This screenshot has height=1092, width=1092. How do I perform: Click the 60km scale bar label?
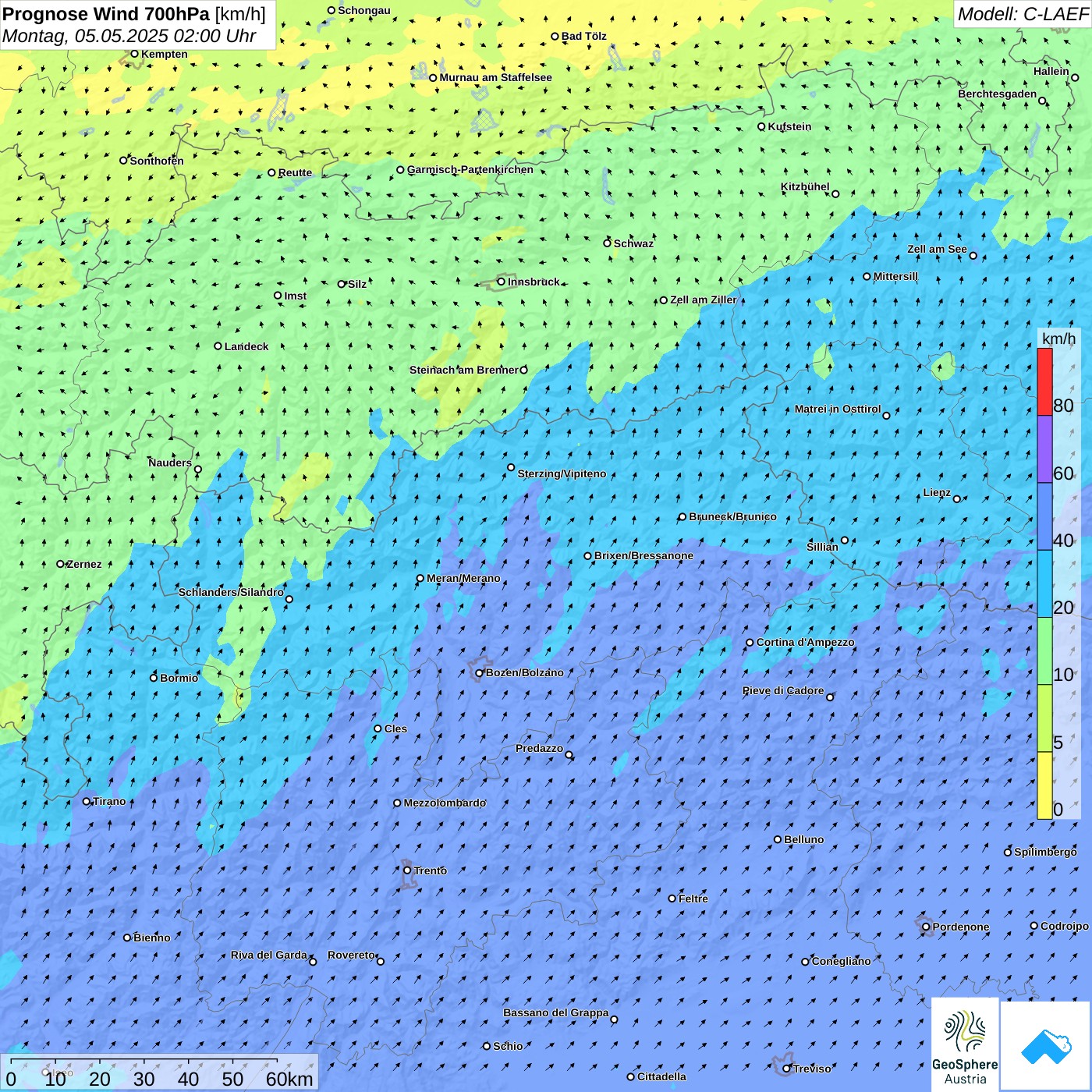289,1079
